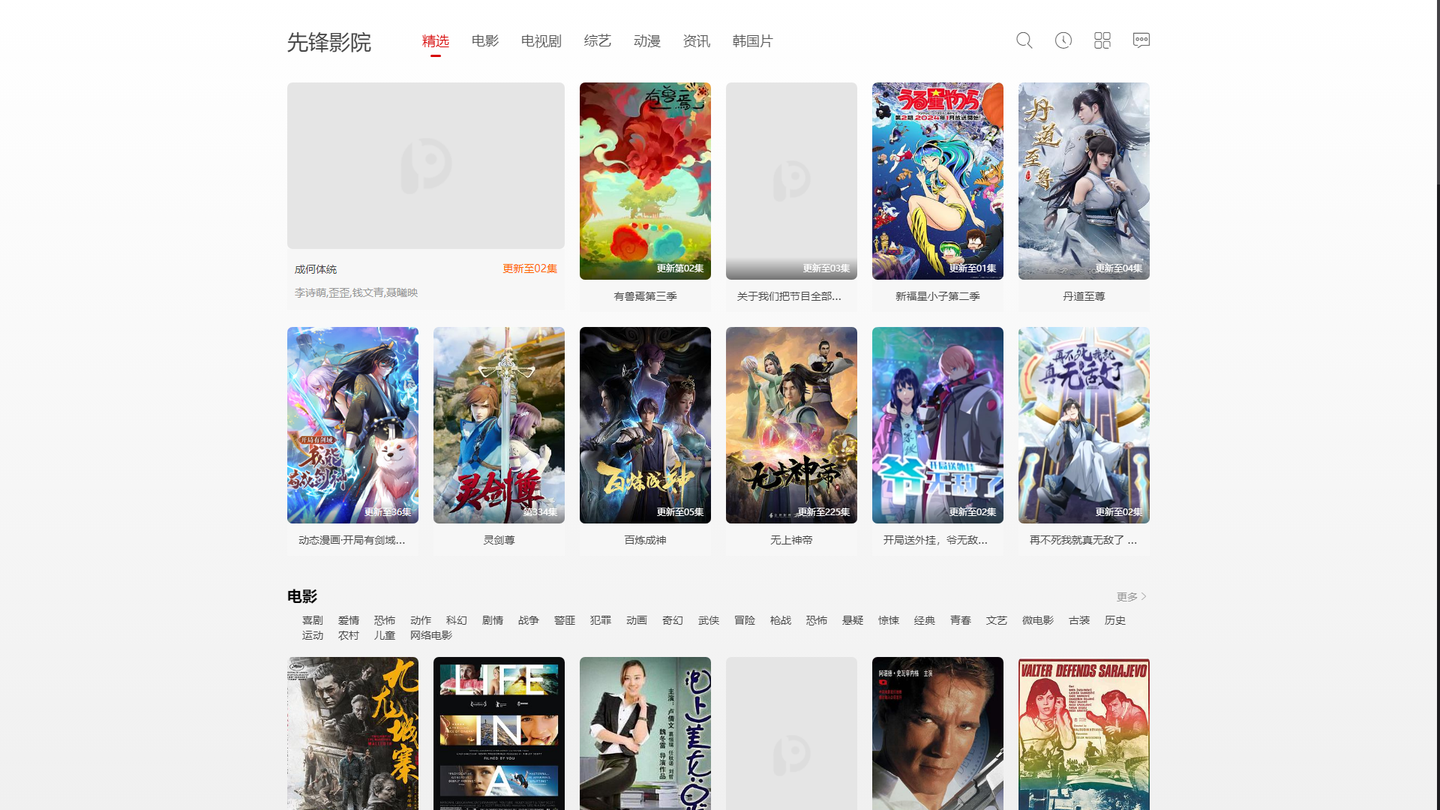Click the 无上神帝 title link
1440x810 pixels.
pyautogui.click(x=791, y=540)
